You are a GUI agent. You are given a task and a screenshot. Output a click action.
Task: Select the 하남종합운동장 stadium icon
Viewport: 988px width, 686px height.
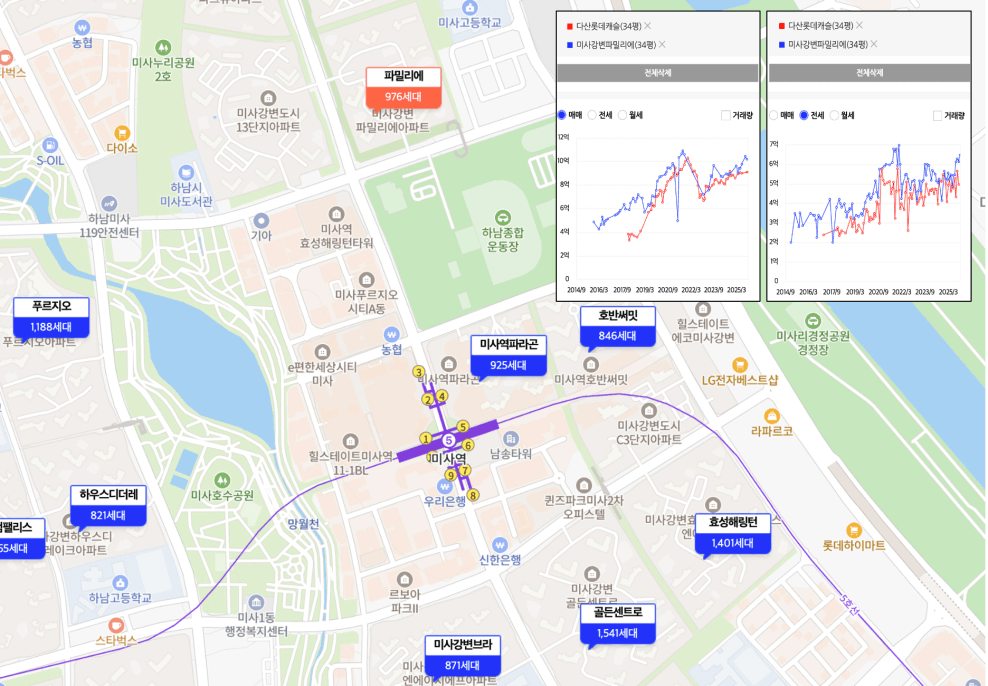502,217
